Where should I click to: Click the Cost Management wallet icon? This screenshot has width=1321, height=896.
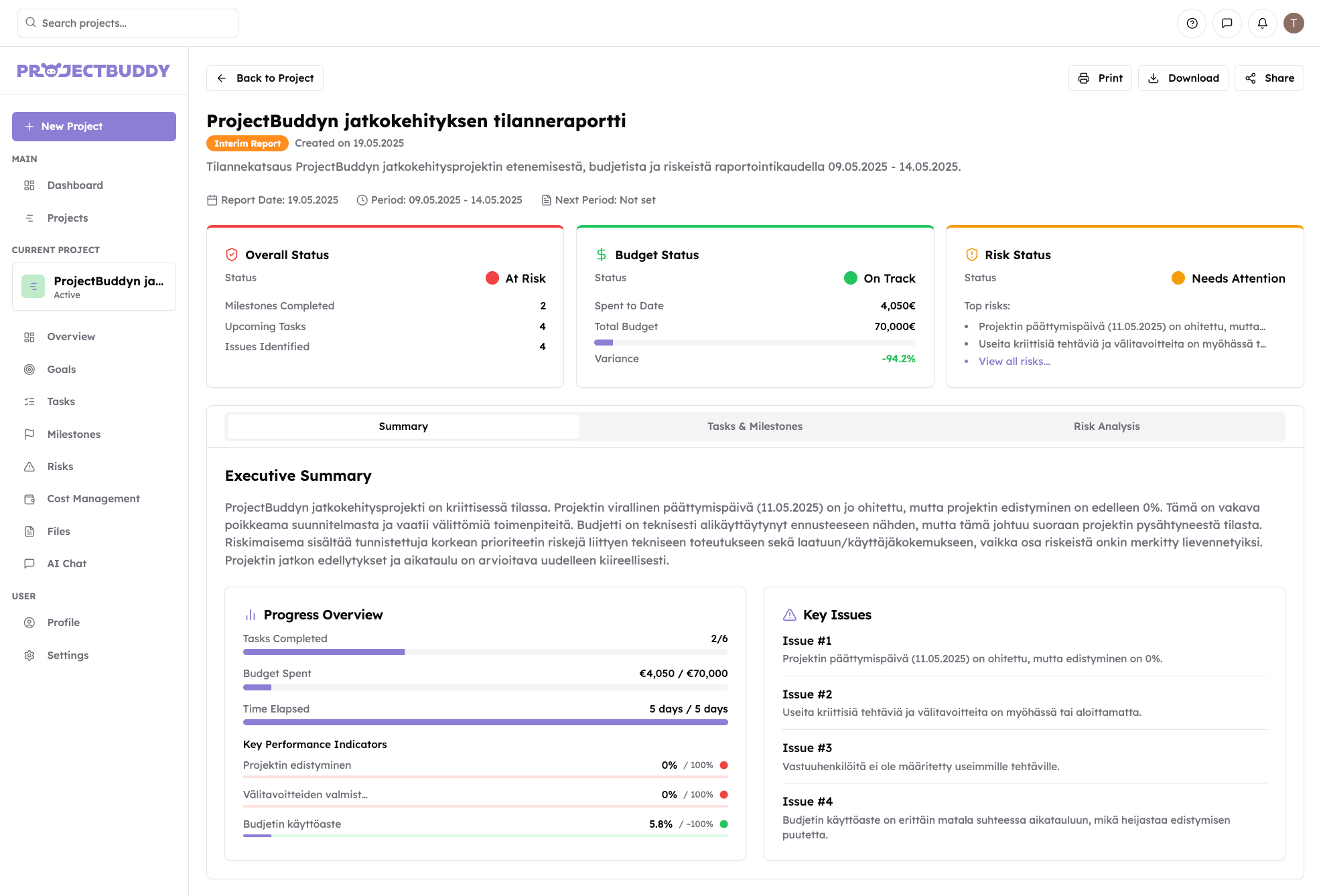coord(29,499)
